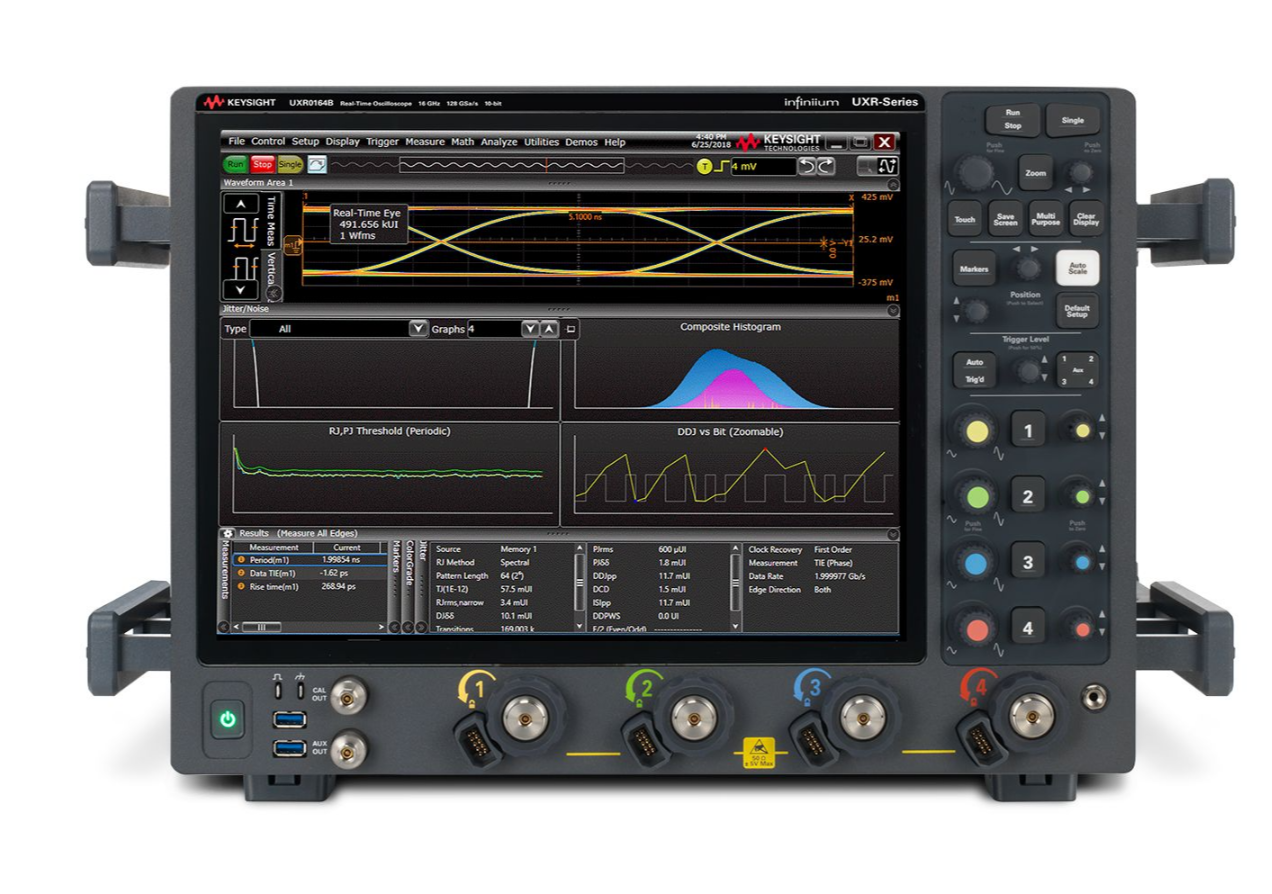
Task: Click the horizontal zoom icon beside Single
Action: (316, 164)
